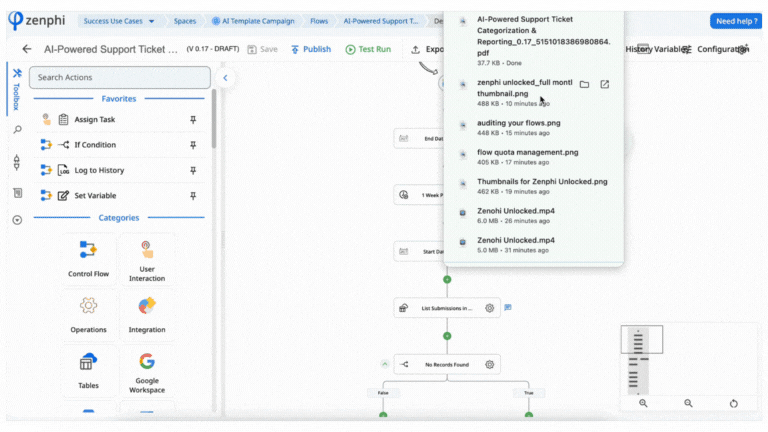The height and width of the screenshot is (432, 768).
Task: Open the Google Workspace category
Action: (x=147, y=373)
